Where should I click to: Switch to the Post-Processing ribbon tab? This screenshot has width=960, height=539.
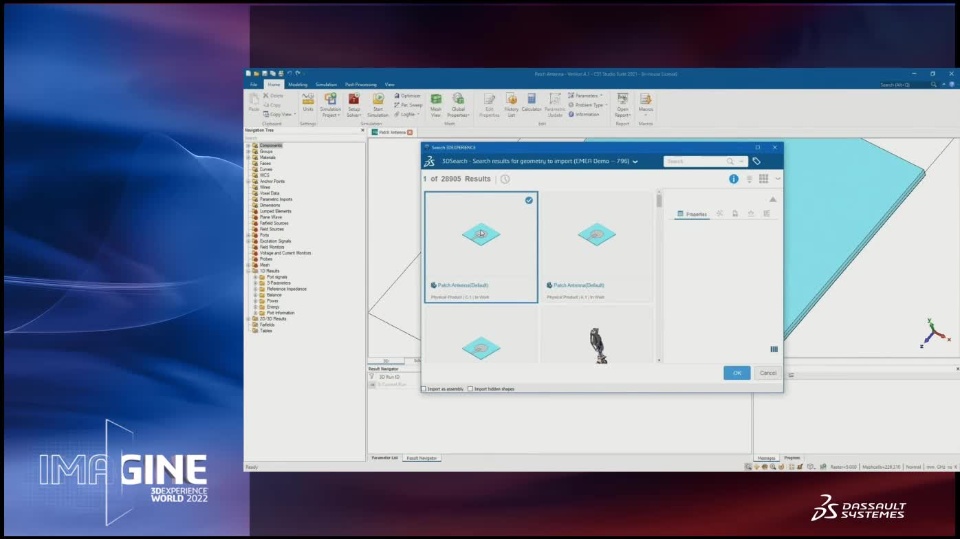(x=361, y=85)
